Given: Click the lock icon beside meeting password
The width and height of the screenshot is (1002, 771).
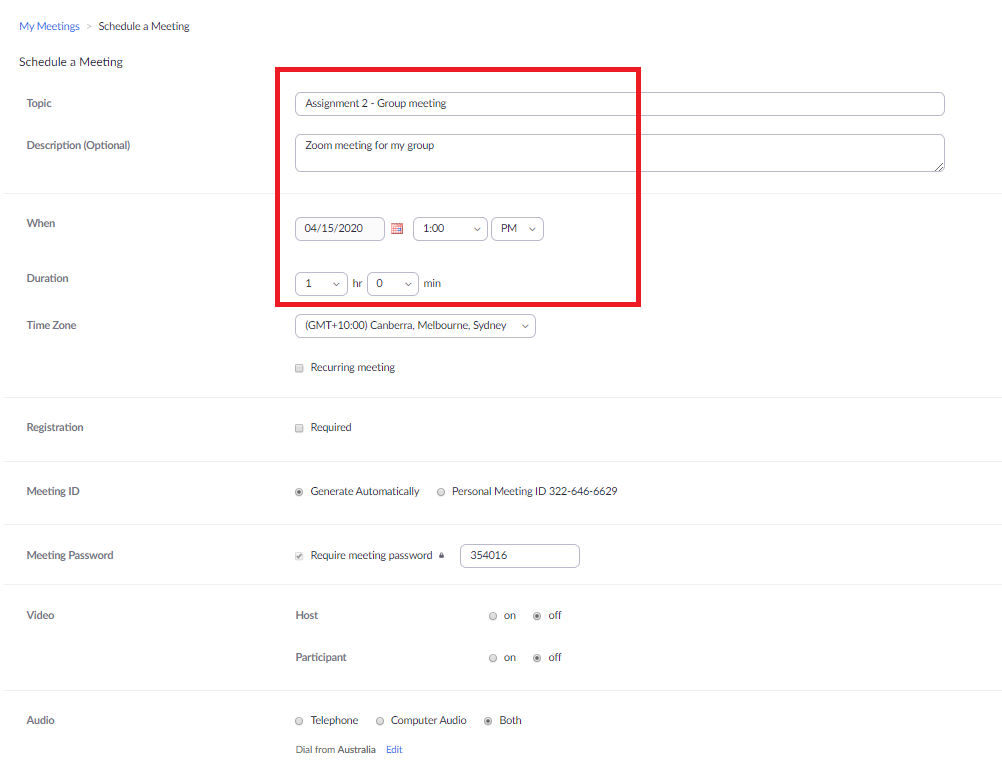Looking at the screenshot, I should (442, 555).
